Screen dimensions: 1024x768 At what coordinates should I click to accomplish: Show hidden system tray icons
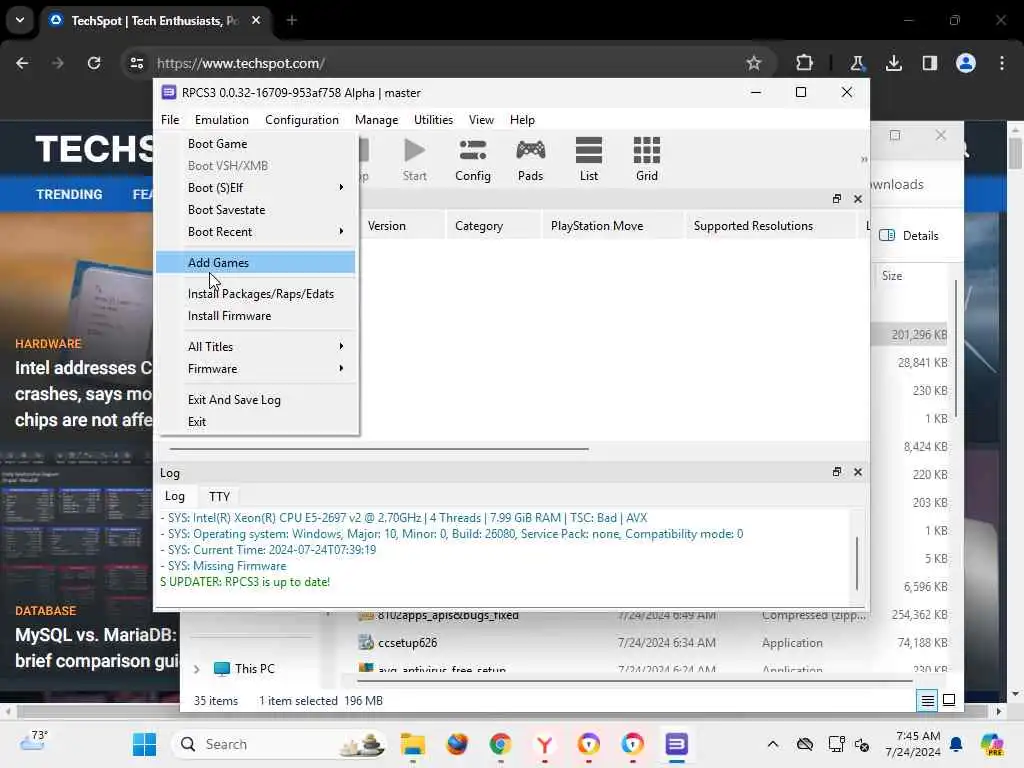(773, 744)
